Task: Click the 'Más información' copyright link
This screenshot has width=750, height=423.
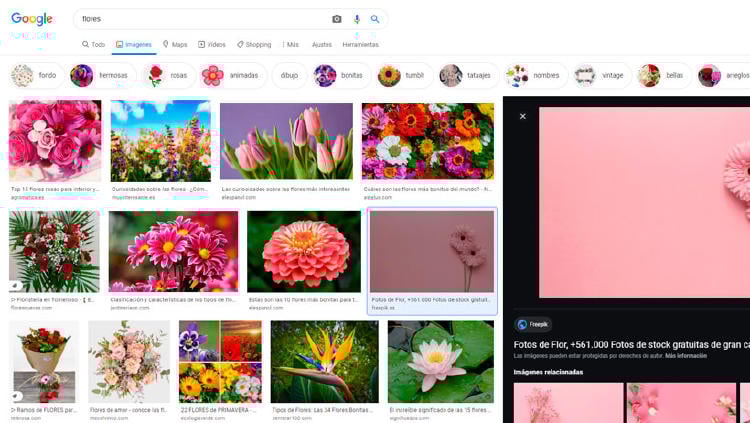Action: click(x=684, y=355)
